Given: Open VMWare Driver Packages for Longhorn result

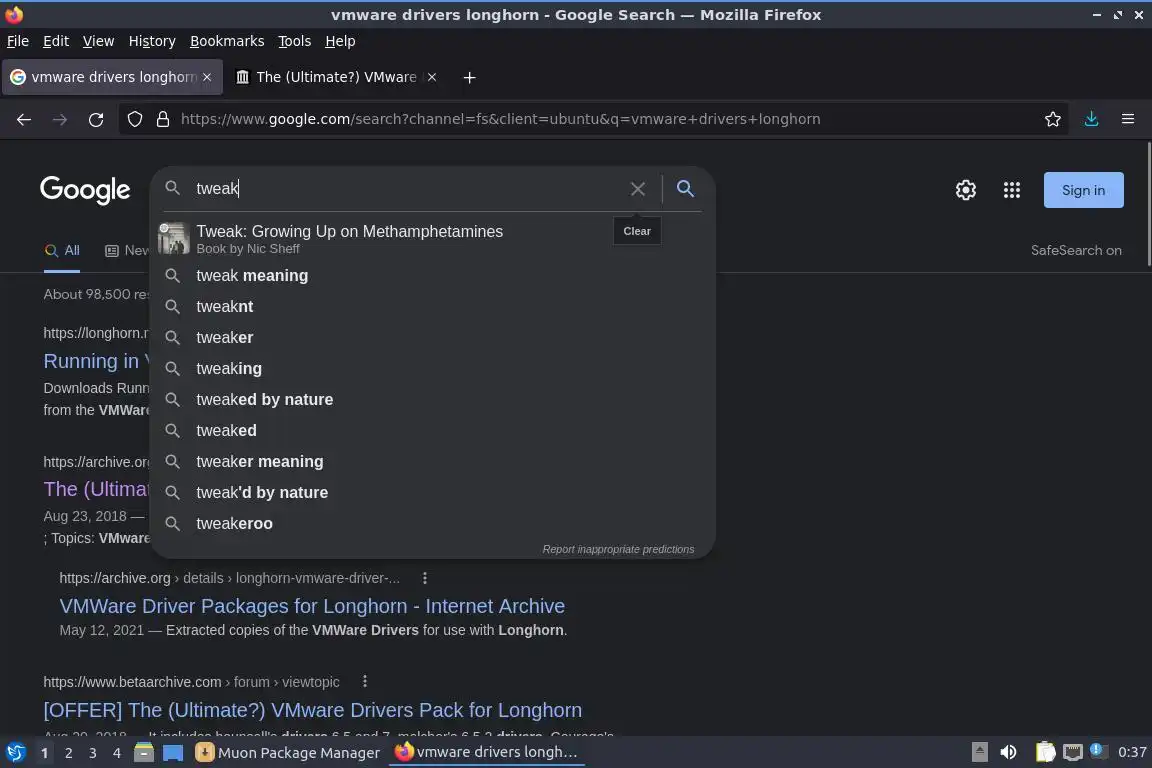Looking at the screenshot, I should tap(312, 606).
